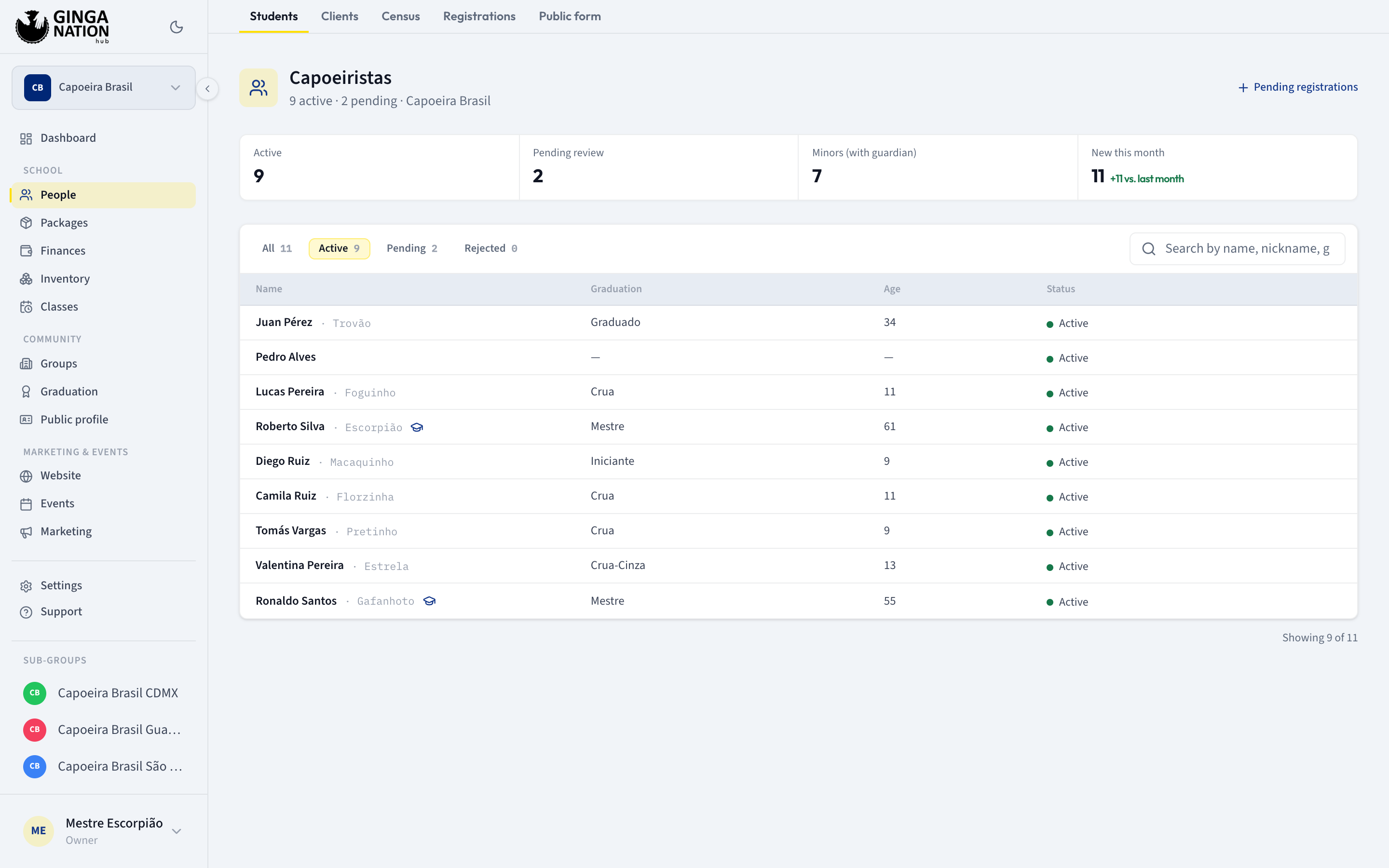Click the magnifier icon in search box
This screenshot has width=1389, height=868.
pyautogui.click(x=1148, y=248)
